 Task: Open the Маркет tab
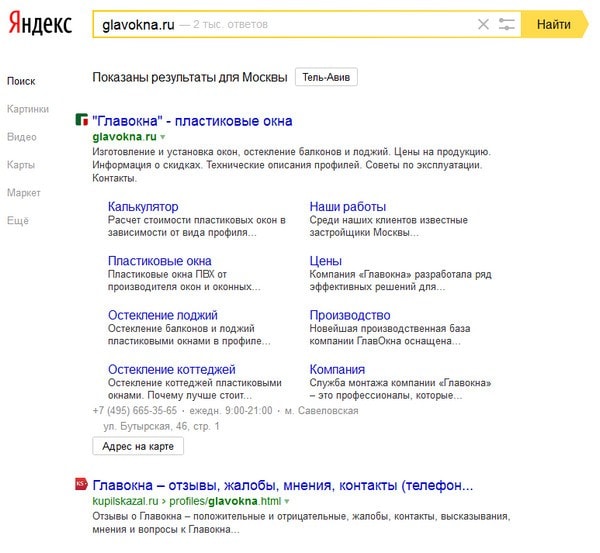click(x=24, y=193)
